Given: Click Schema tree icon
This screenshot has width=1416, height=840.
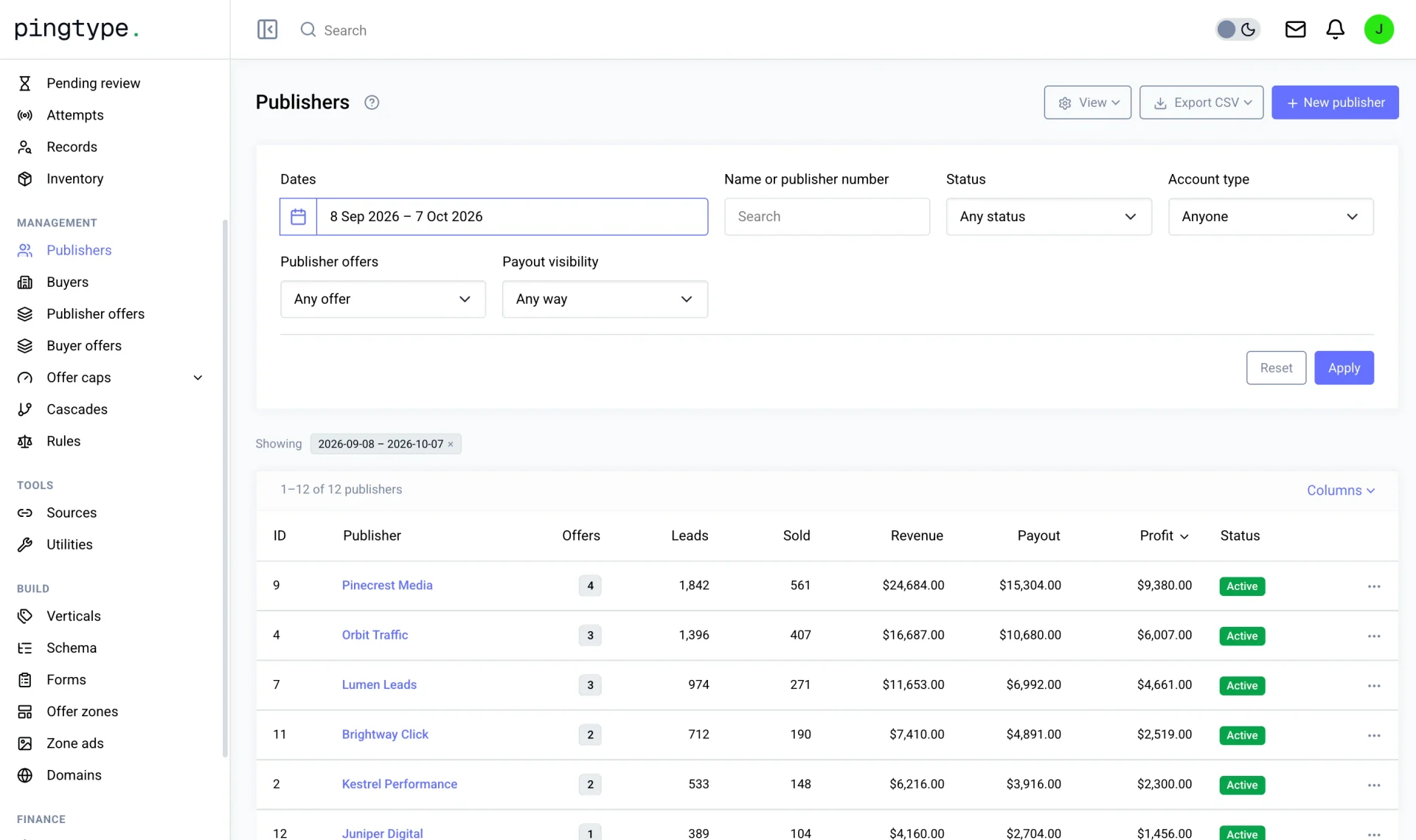Looking at the screenshot, I should coord(25,648).
